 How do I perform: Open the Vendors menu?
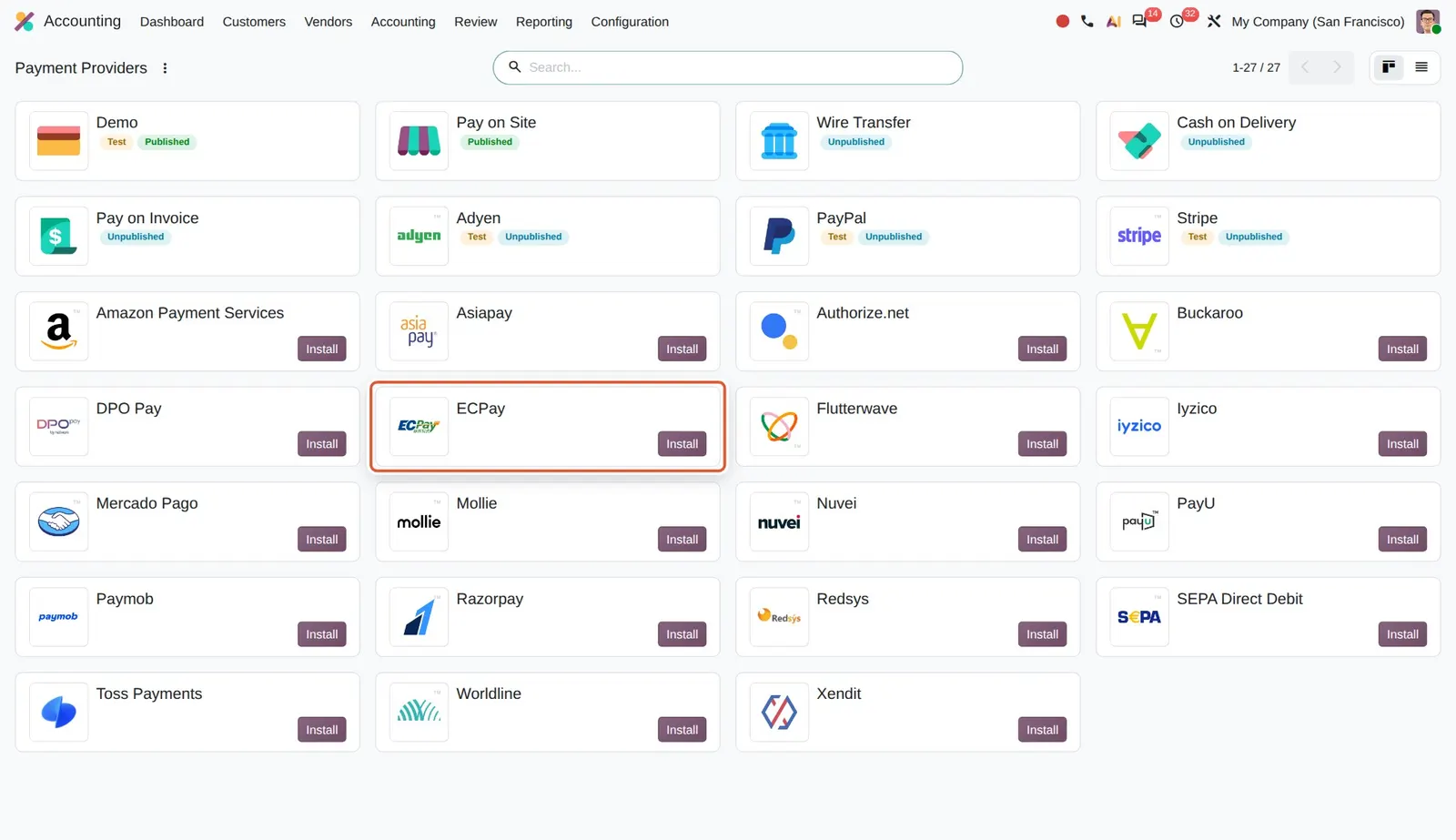coord(329,22)
